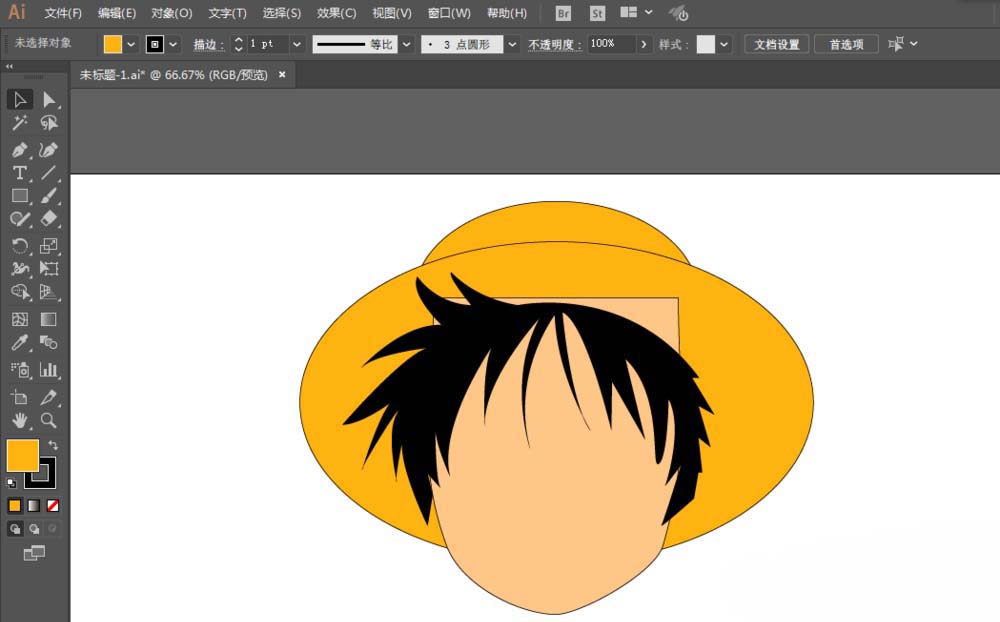The image size is (1000, 622).
Task: Choose the Zoom tool
Action: pyautogui.click(x=49, y=420)
